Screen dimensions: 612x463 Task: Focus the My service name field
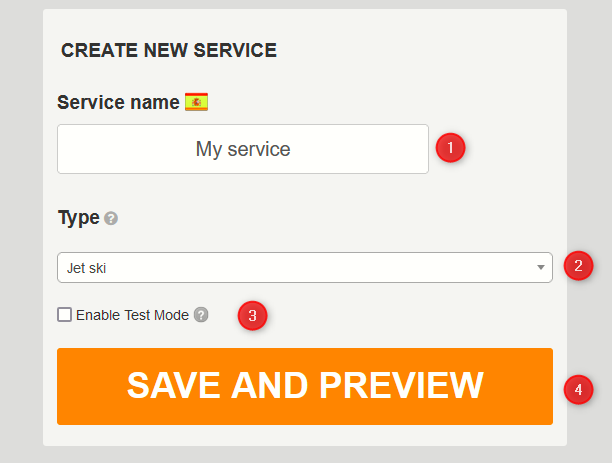point(243,149)
